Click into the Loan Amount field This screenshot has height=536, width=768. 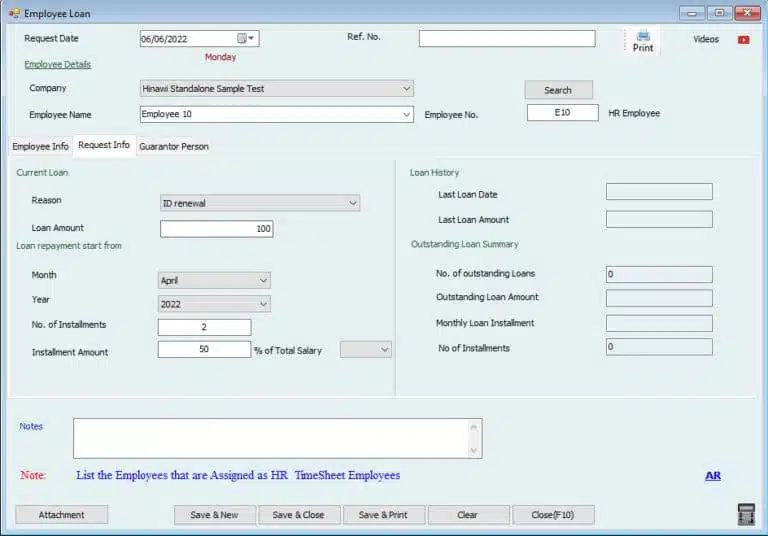216,229
